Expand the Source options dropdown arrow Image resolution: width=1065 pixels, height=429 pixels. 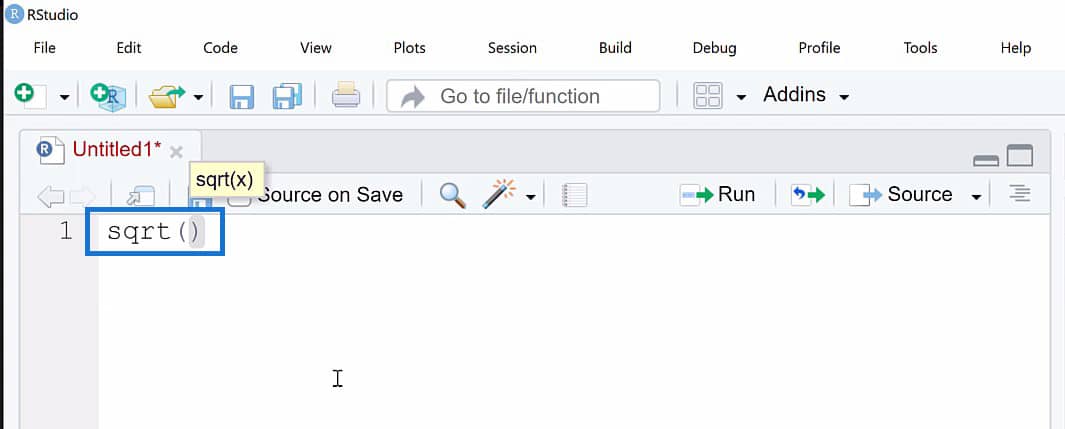click(x=976, y=197)
